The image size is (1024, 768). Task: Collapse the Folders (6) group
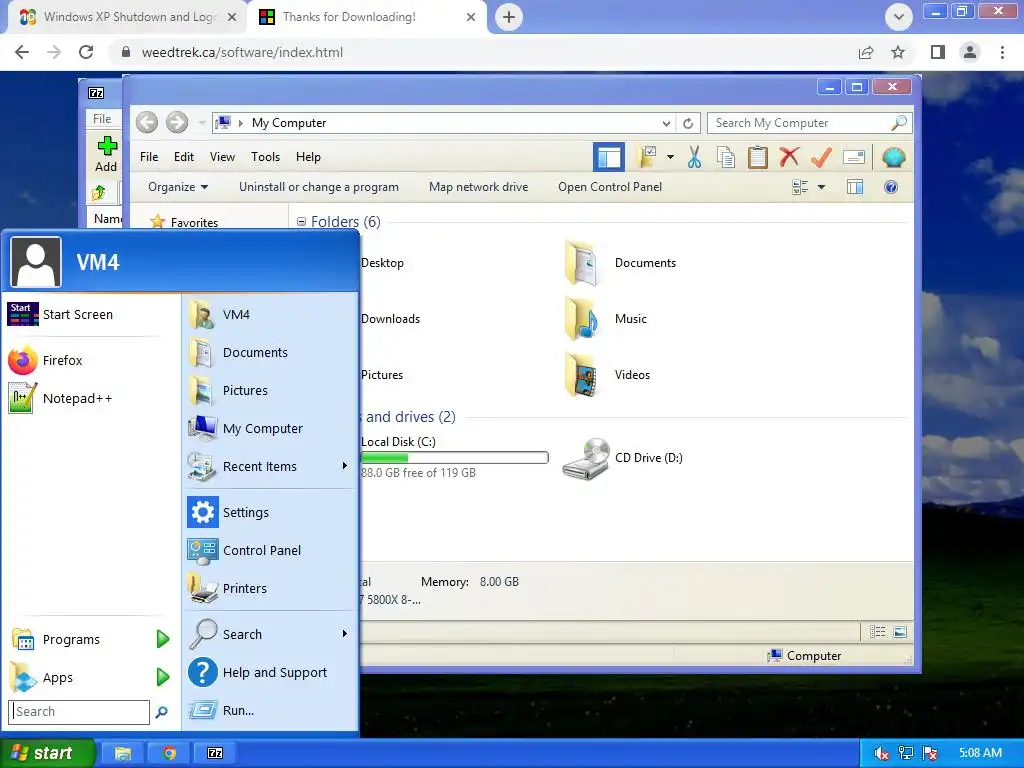[301, 222]
